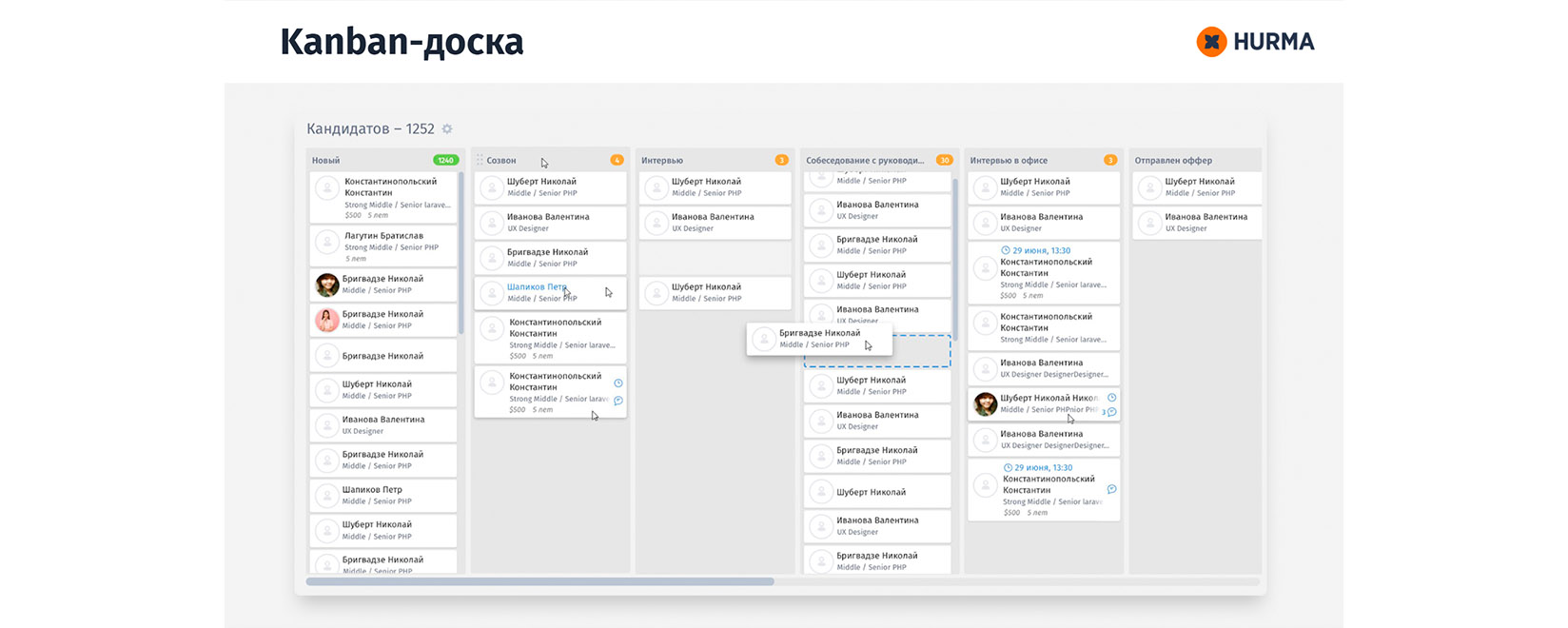Click the HURMA logo
Screen dimensions: 1568x628
click(1255, 42)
